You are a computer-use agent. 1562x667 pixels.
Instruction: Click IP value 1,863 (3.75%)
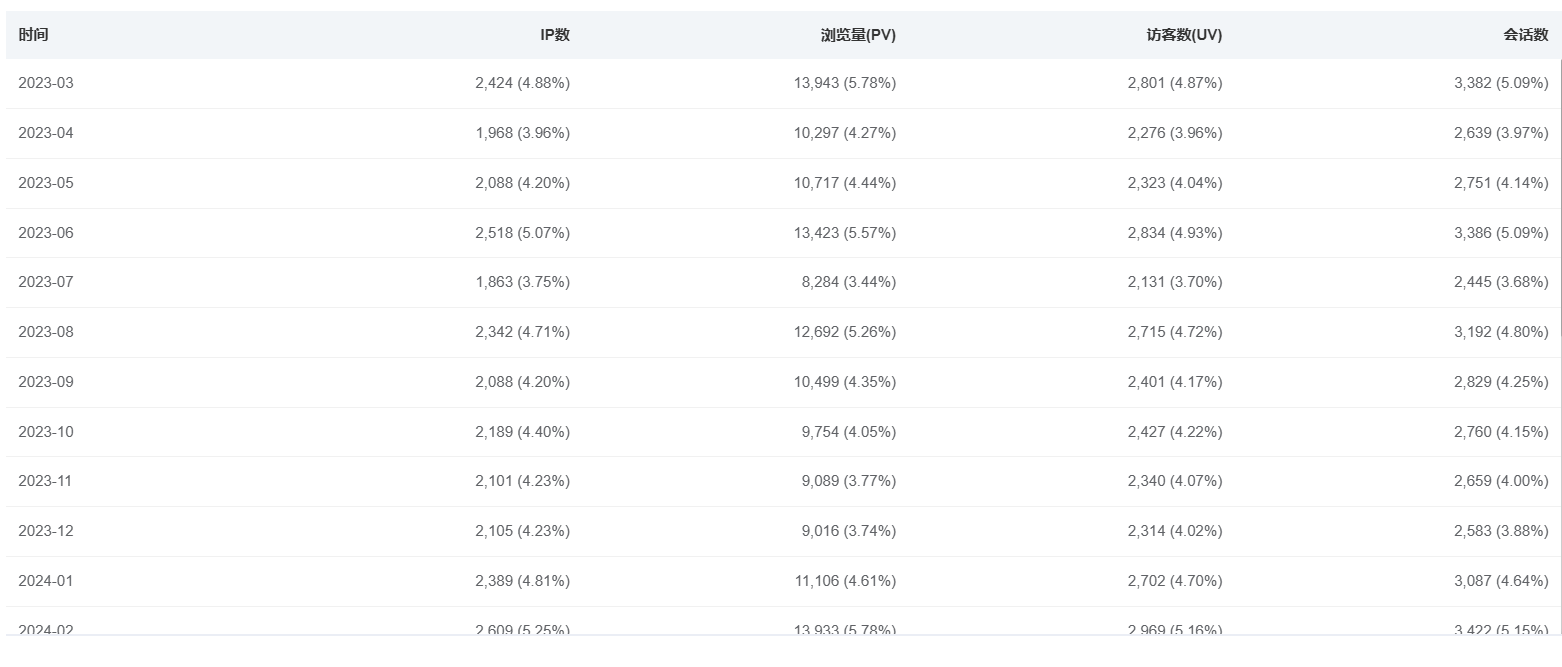tap(522, 282)
